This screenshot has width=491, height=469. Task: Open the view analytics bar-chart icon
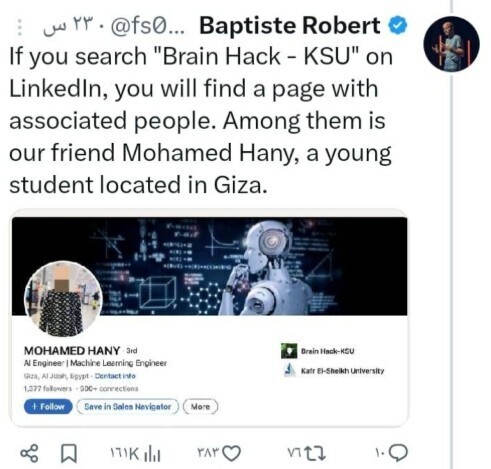[153, 454]
